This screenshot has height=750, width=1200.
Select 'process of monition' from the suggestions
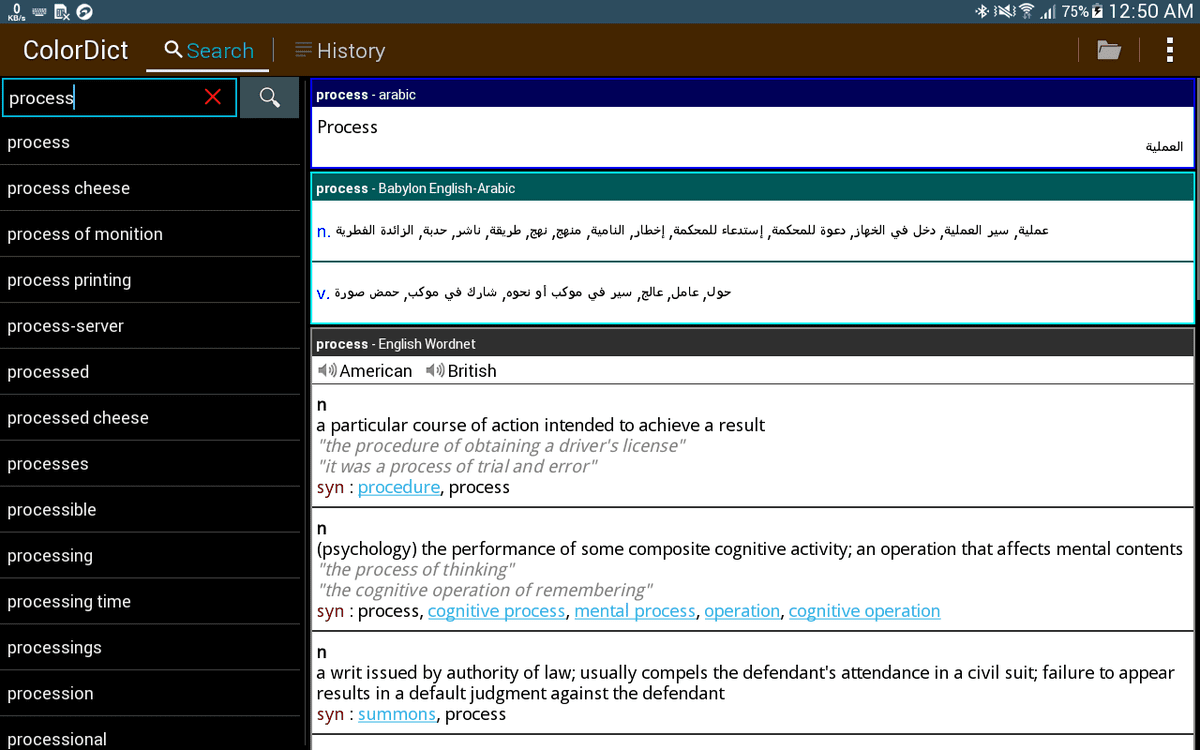[x=85, y=234]
